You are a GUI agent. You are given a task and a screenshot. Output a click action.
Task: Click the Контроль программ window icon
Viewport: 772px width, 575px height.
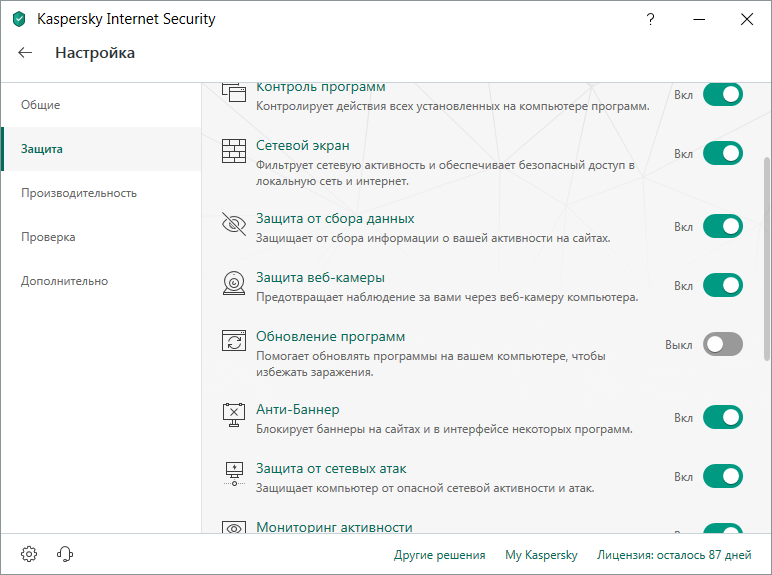pos(234,92)
